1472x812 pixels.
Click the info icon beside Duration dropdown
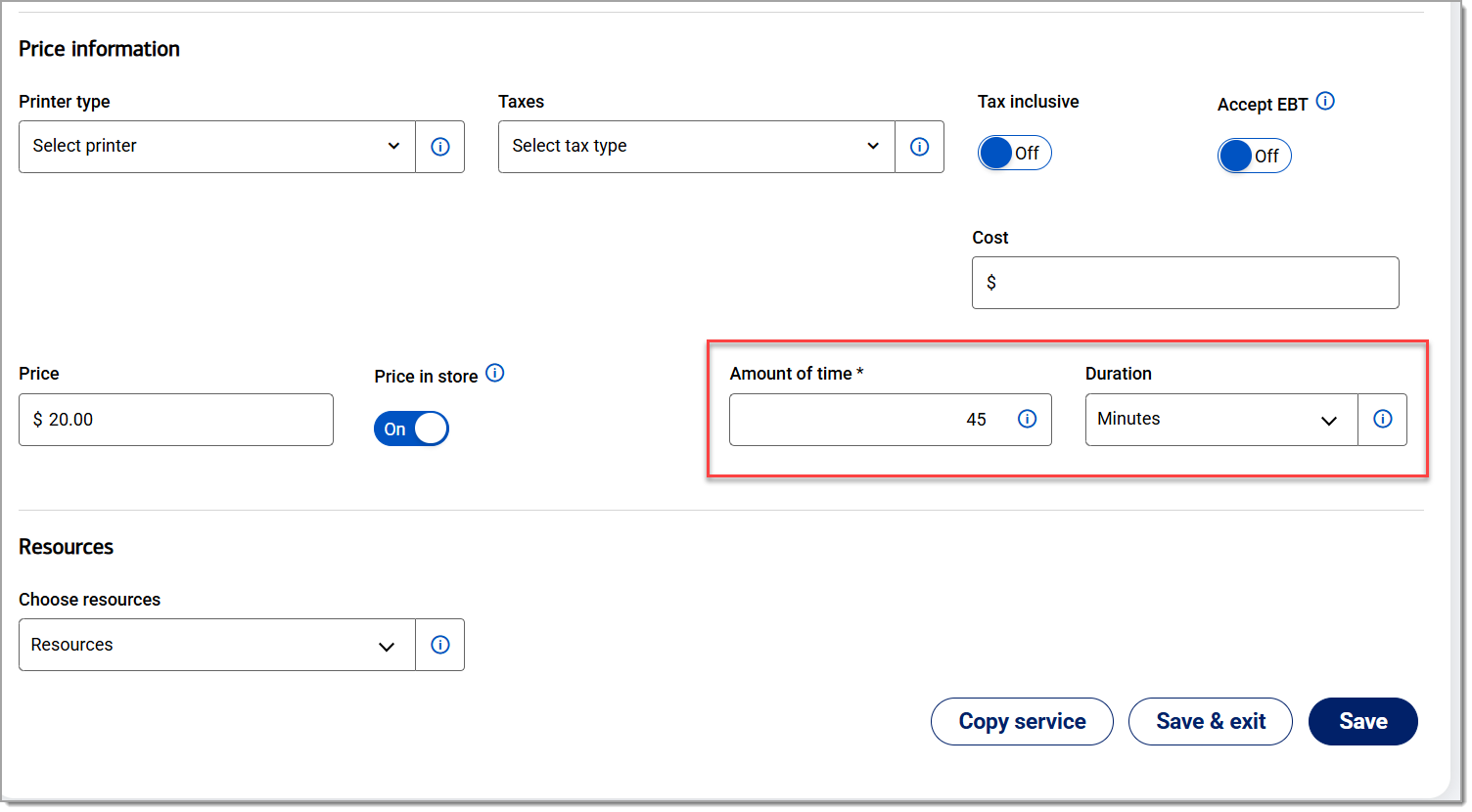tap(1383, 419)
